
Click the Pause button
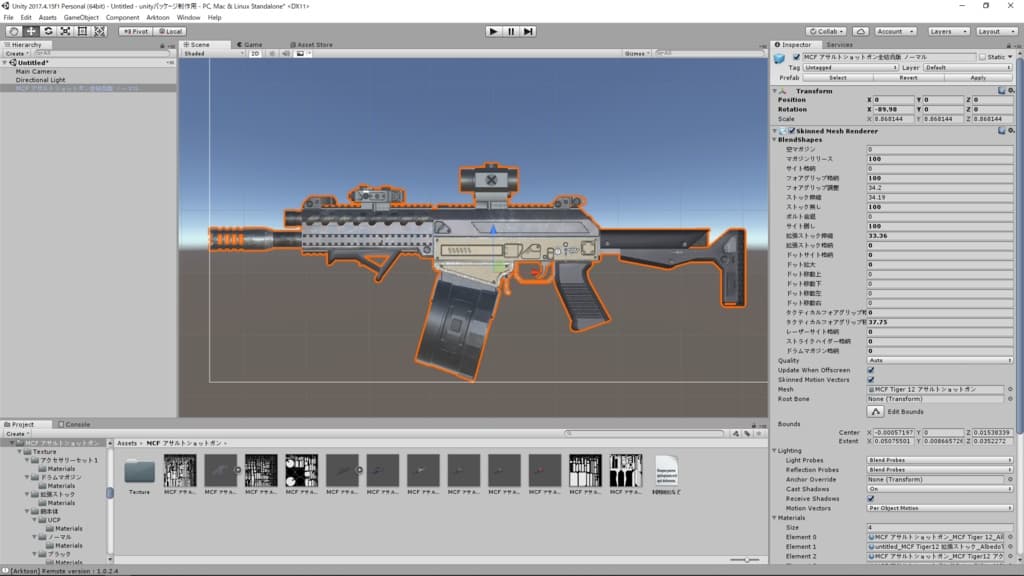511,31
